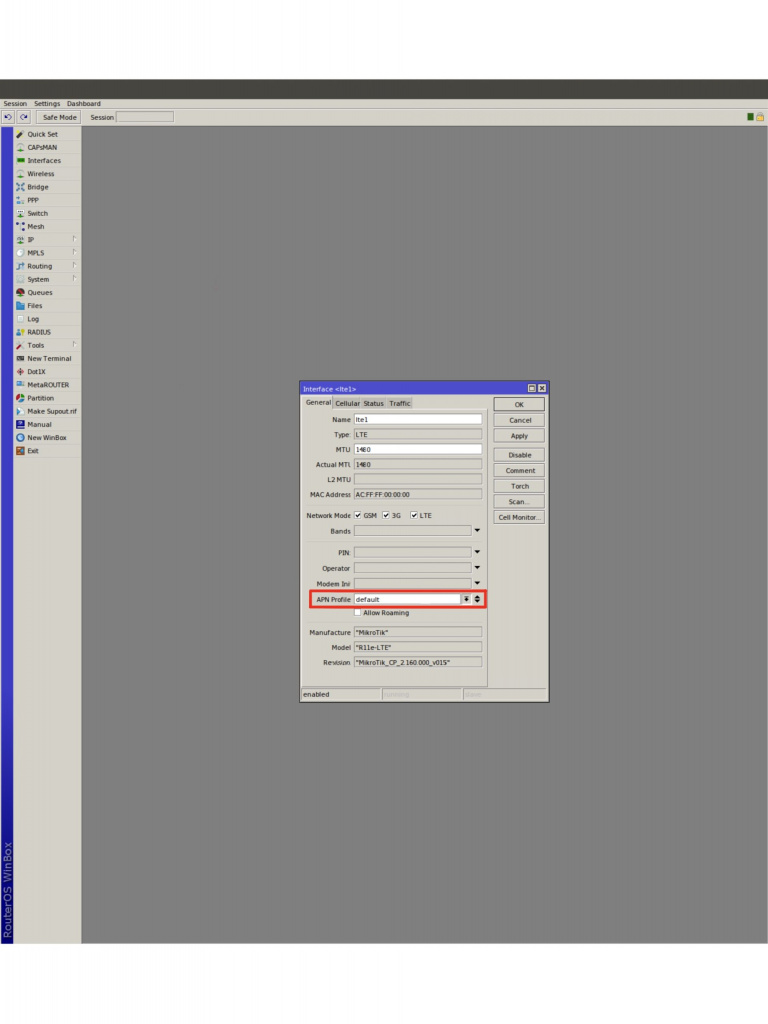
Task: Open the APN Profile dropdown list
Action: (465, 599)
